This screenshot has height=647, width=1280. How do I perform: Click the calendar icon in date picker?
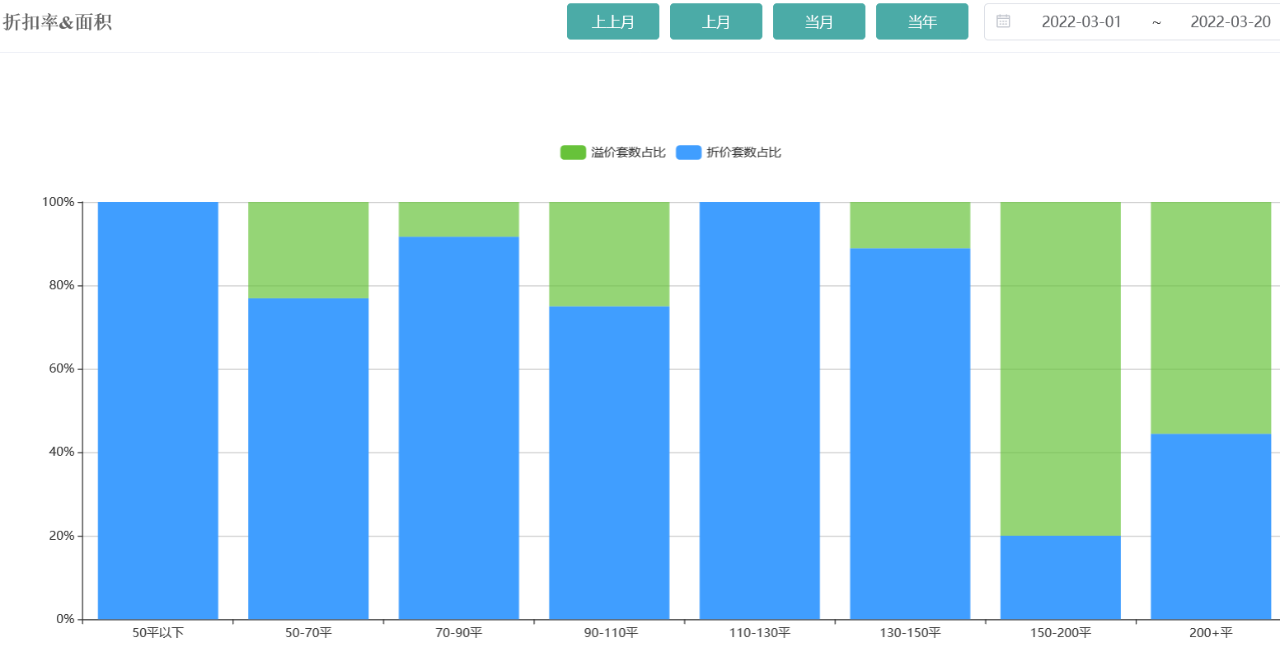(x=1003, y=21)
